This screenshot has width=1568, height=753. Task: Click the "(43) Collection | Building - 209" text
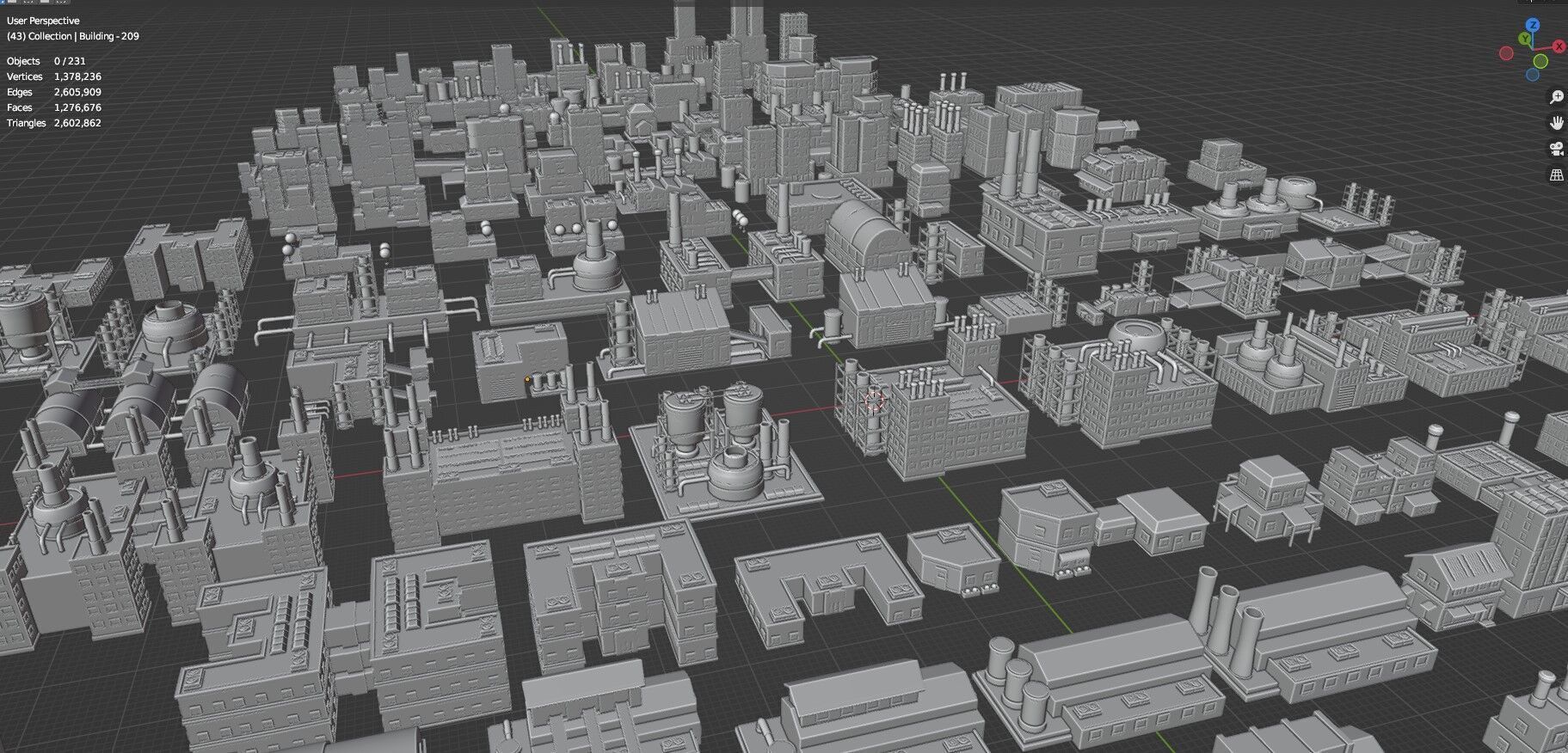(73, 36)
